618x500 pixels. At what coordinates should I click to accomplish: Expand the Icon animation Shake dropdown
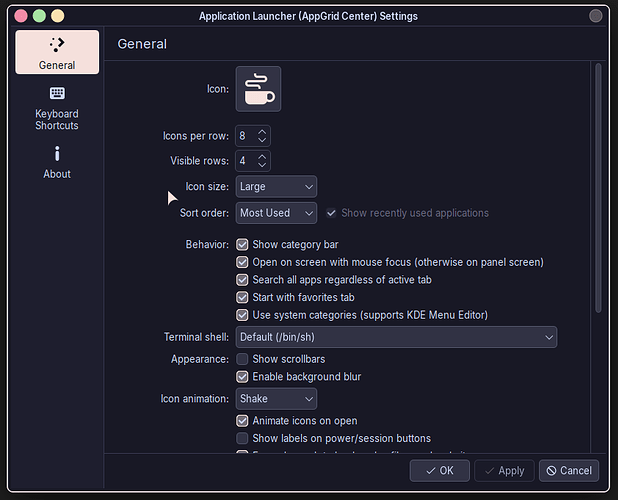(276, 399)
